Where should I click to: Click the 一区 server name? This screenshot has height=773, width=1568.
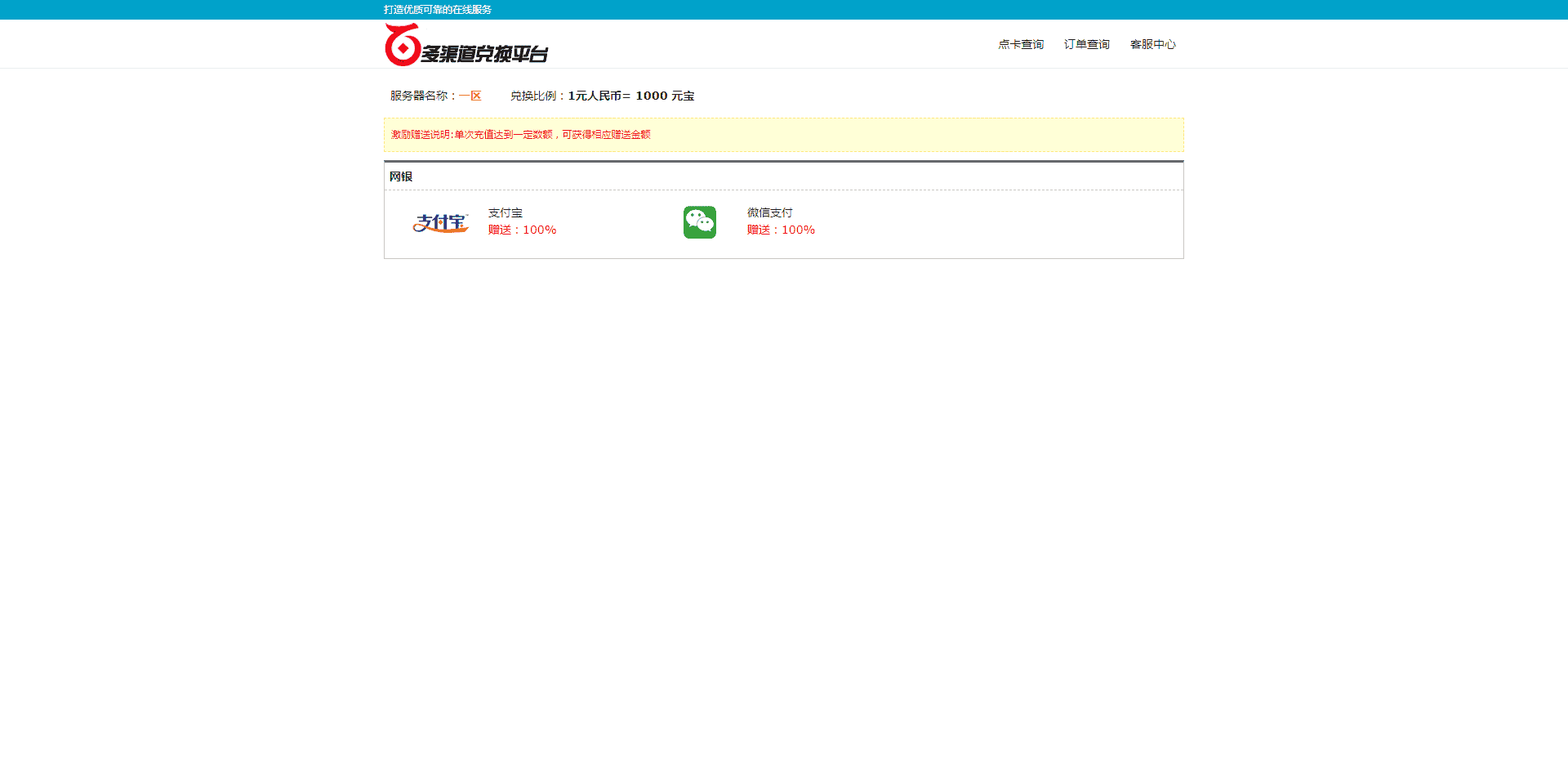(470, 96)
